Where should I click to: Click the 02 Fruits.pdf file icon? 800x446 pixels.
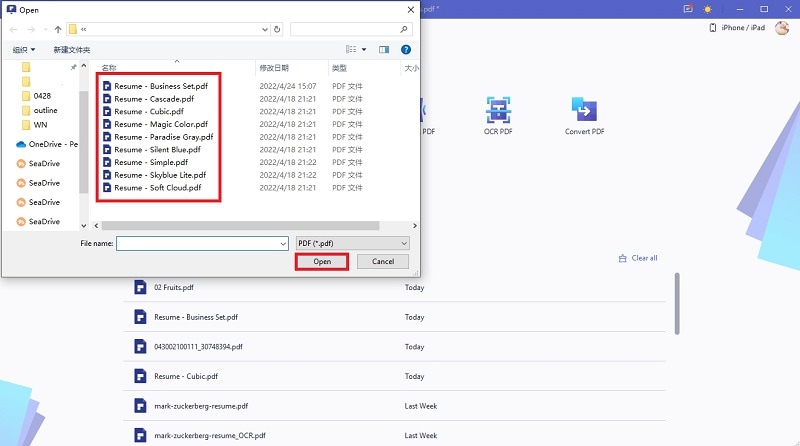click(x=140, y=287)
